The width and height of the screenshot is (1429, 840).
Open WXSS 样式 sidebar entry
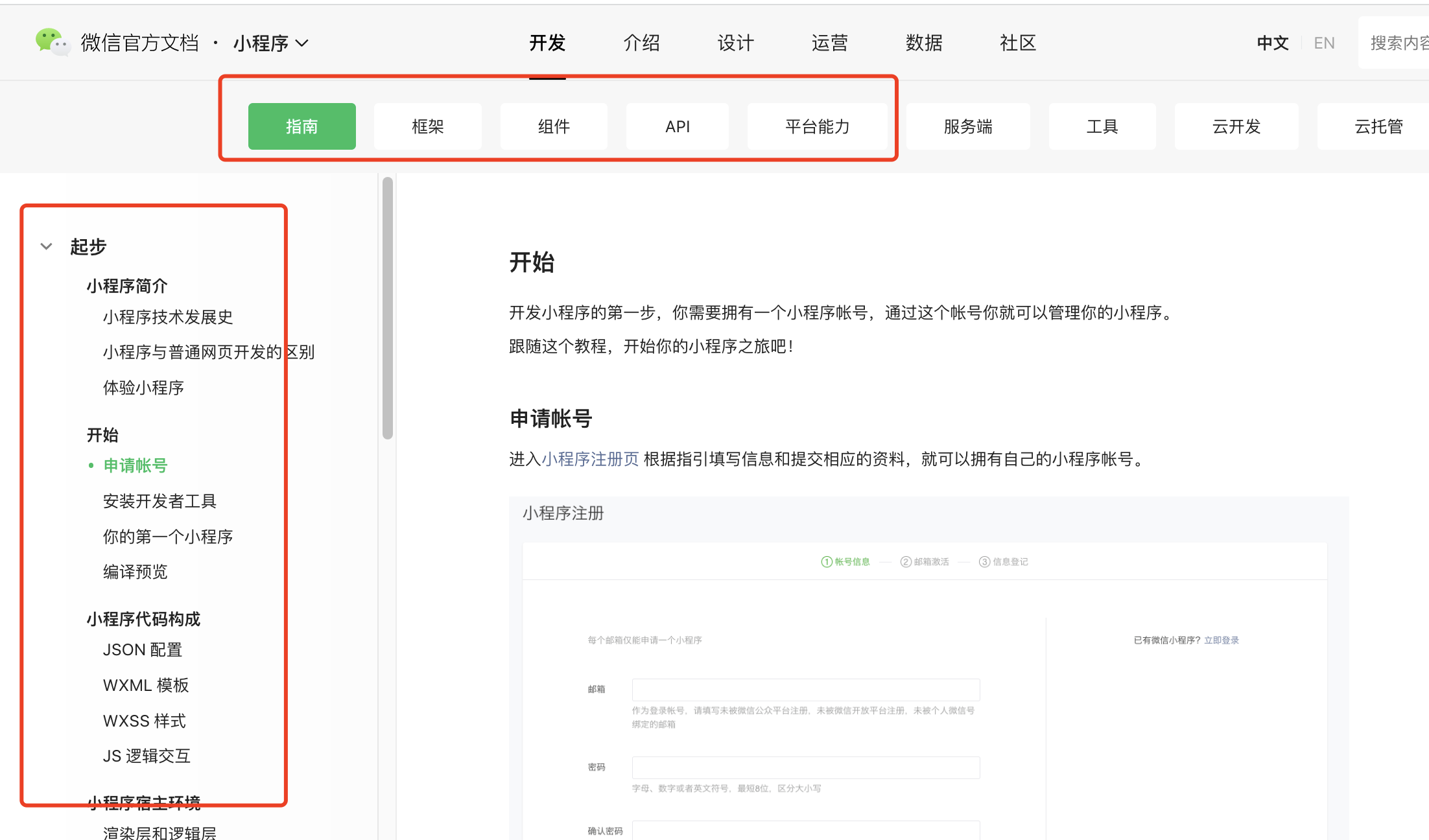[145, 721]
